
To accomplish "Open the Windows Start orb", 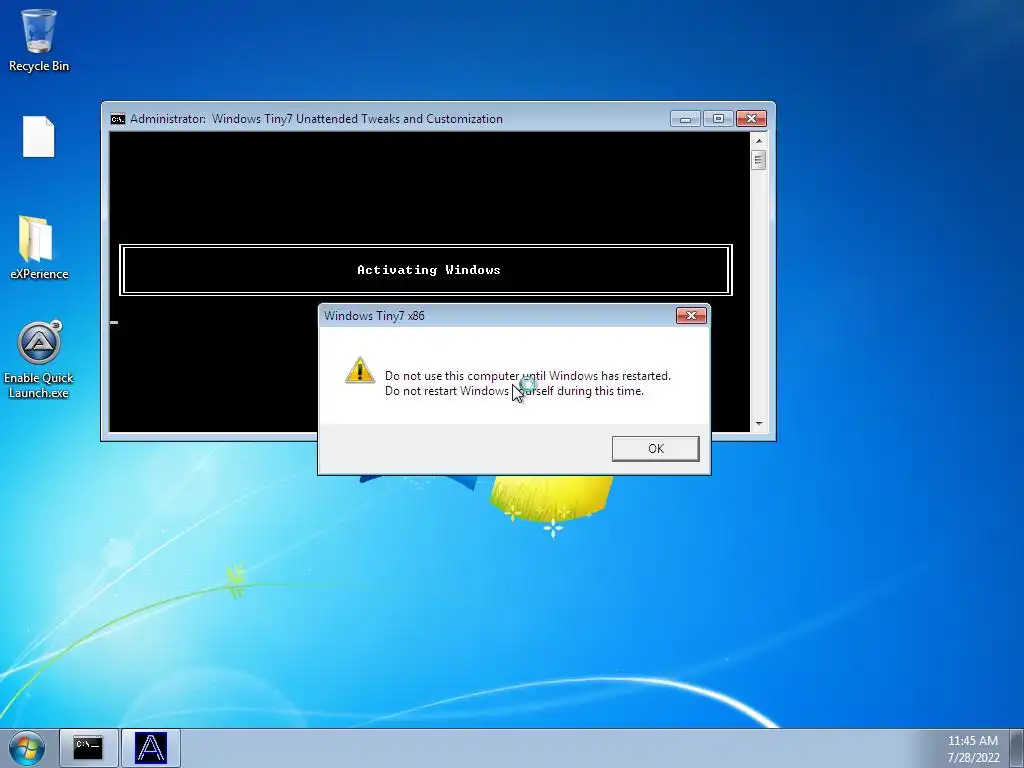I will click(27, 748).
